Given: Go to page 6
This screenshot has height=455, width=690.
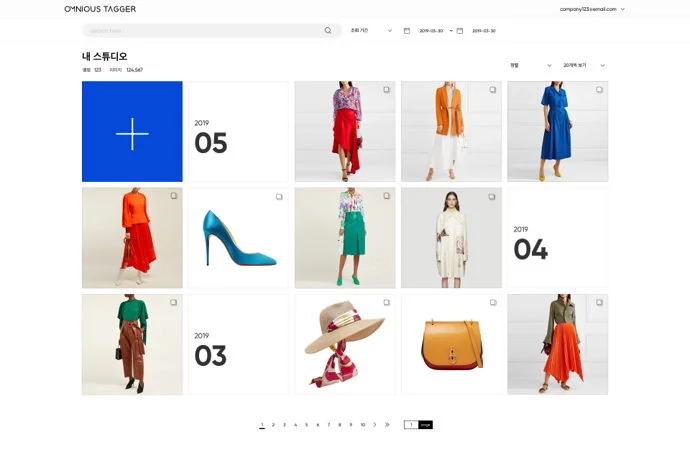Looking at the screenshot, I should click(x=318, y=425).
